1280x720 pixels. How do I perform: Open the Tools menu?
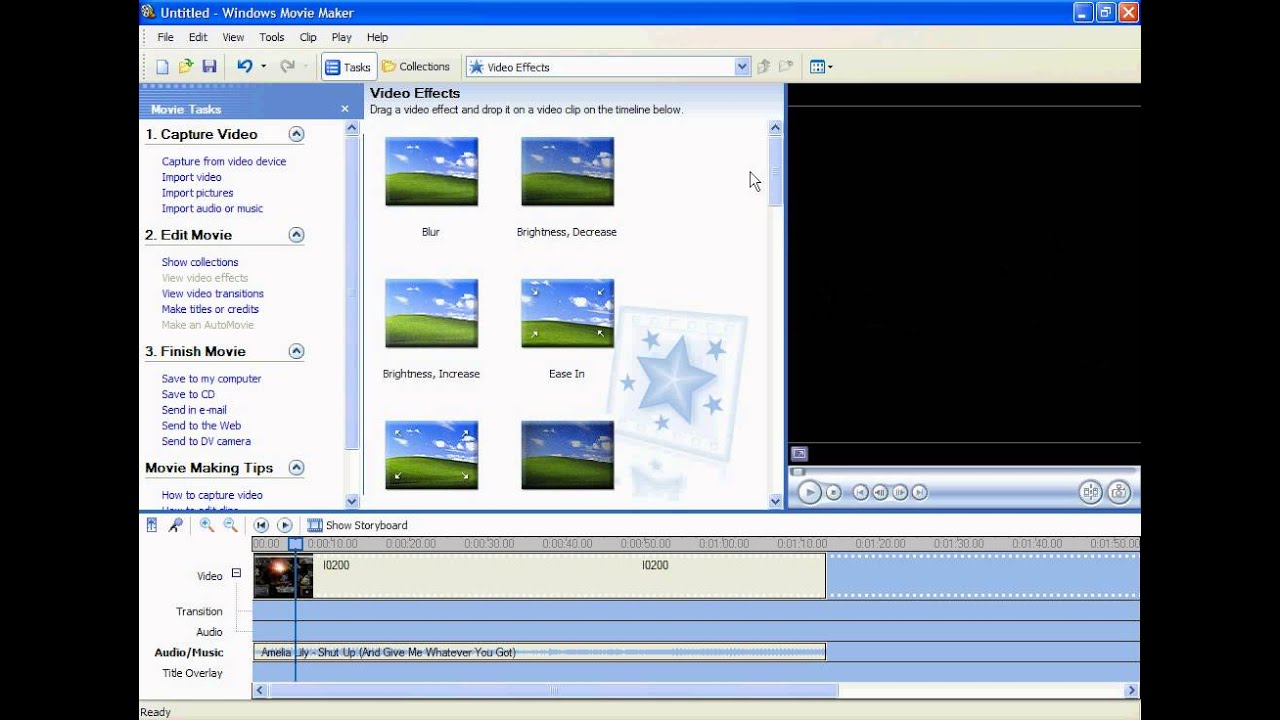[x=272, y=37]
